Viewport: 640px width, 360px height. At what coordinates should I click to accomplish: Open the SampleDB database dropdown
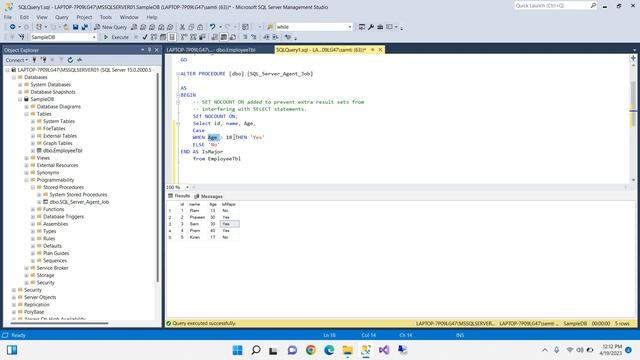tap(94, 37)
